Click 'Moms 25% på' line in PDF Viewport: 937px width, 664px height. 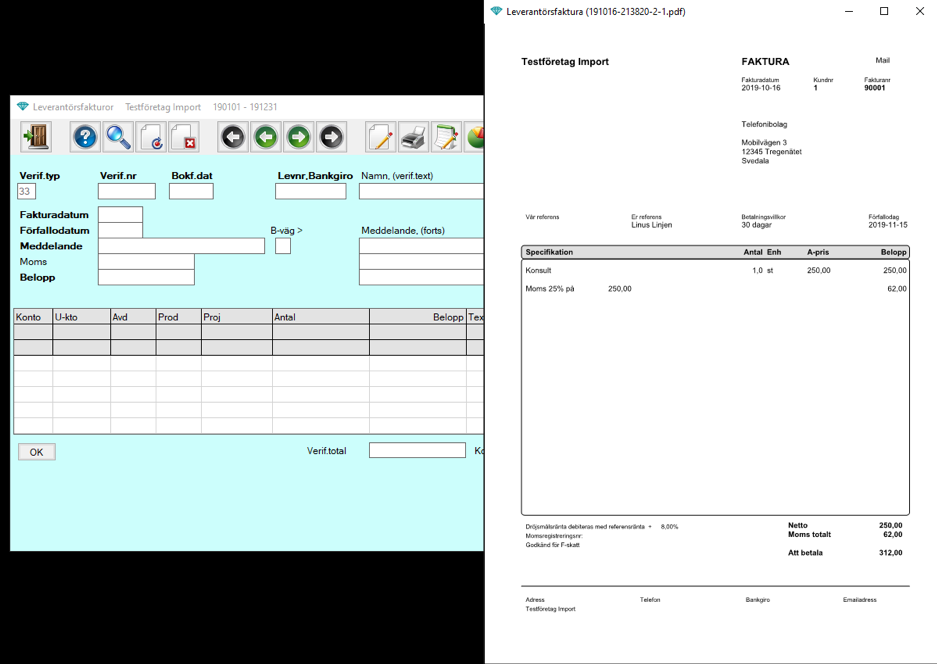[549, 289]
